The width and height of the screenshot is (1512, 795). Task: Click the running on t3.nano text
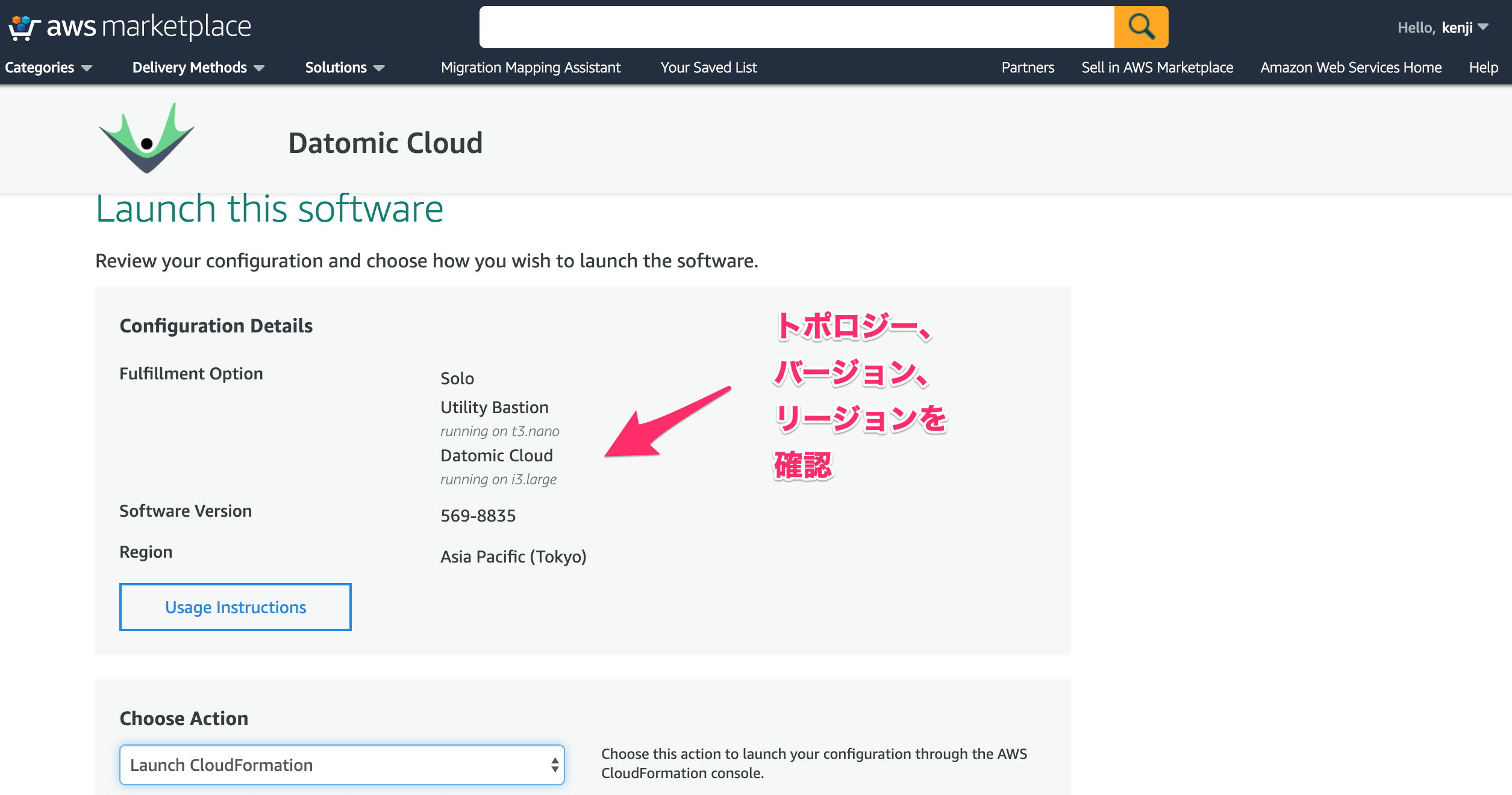[500, 431]
